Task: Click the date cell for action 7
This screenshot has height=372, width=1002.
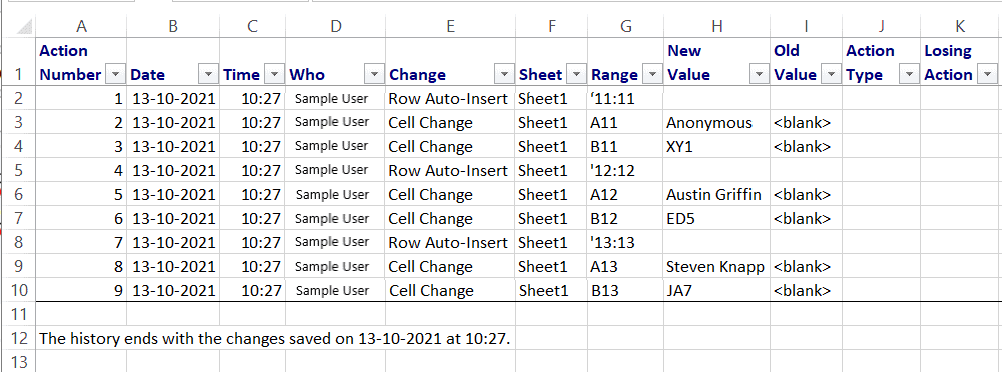Action: click(173, 242)
